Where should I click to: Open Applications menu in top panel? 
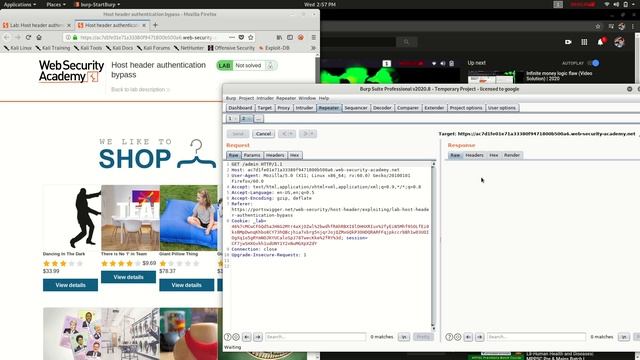click(20, 4)
